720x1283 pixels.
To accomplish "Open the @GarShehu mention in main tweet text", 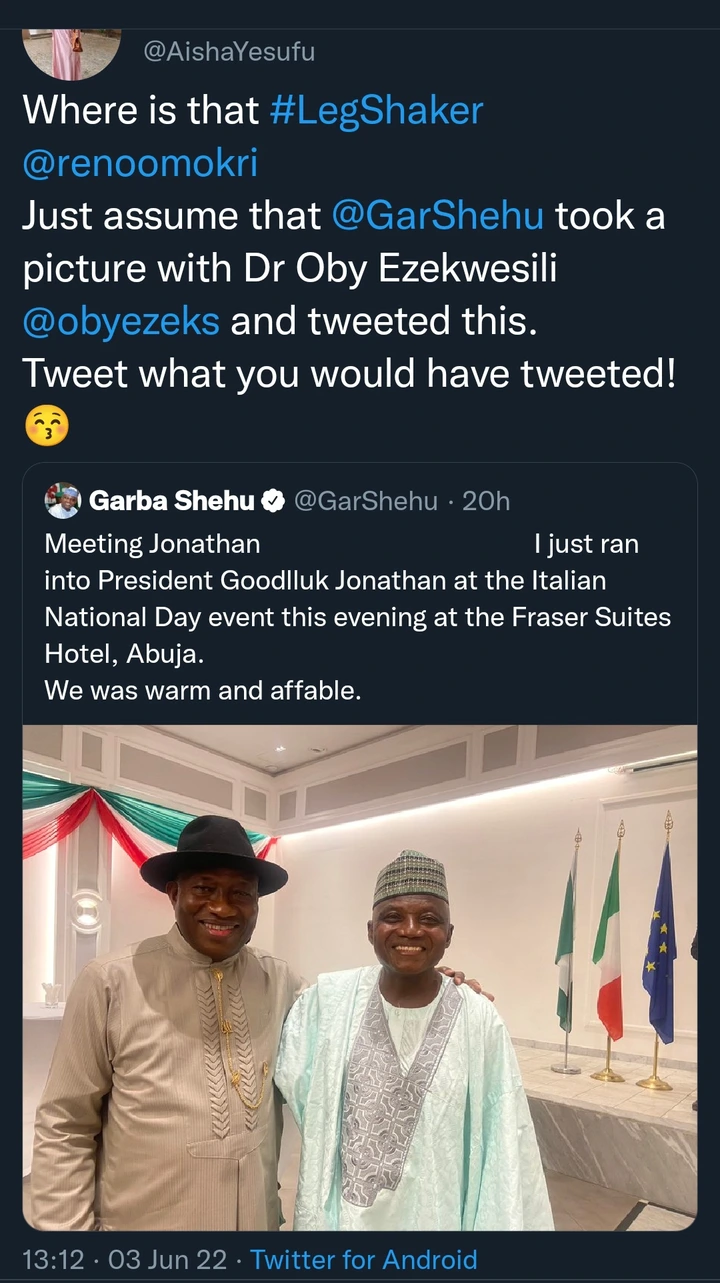I will (x=438, y=216).
